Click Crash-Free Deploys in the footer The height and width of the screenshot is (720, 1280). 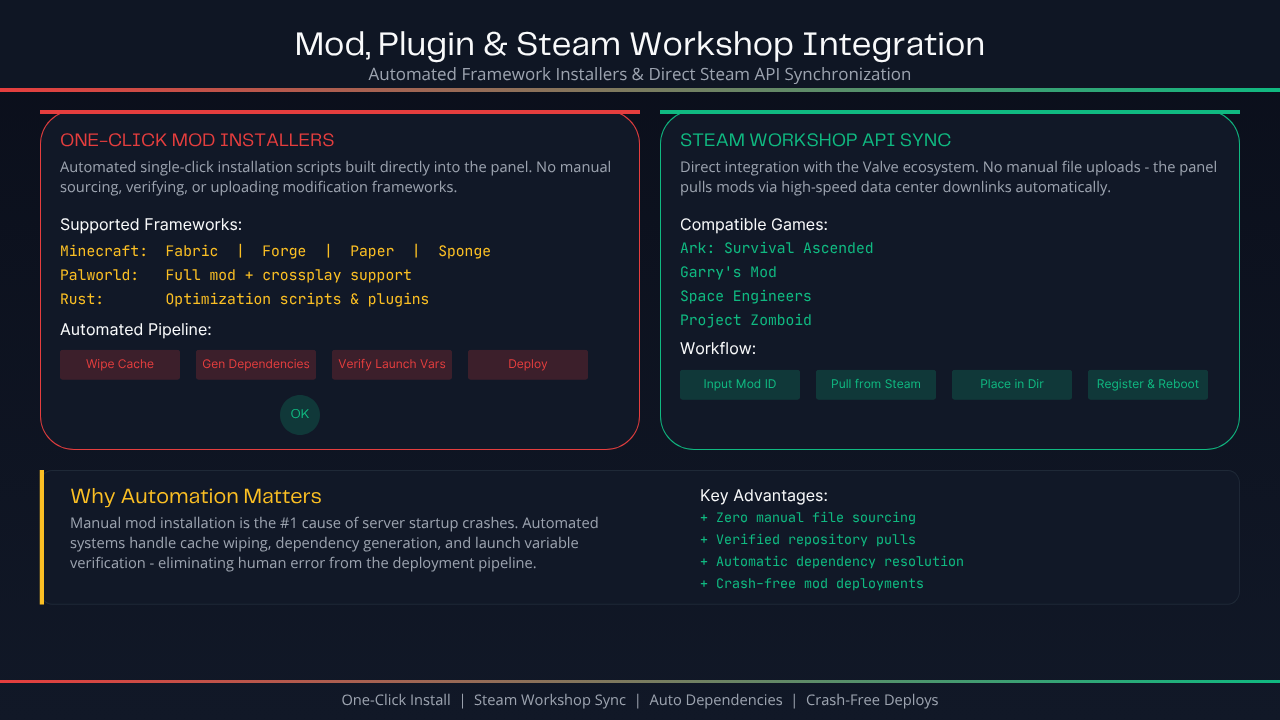pos(872,700)
